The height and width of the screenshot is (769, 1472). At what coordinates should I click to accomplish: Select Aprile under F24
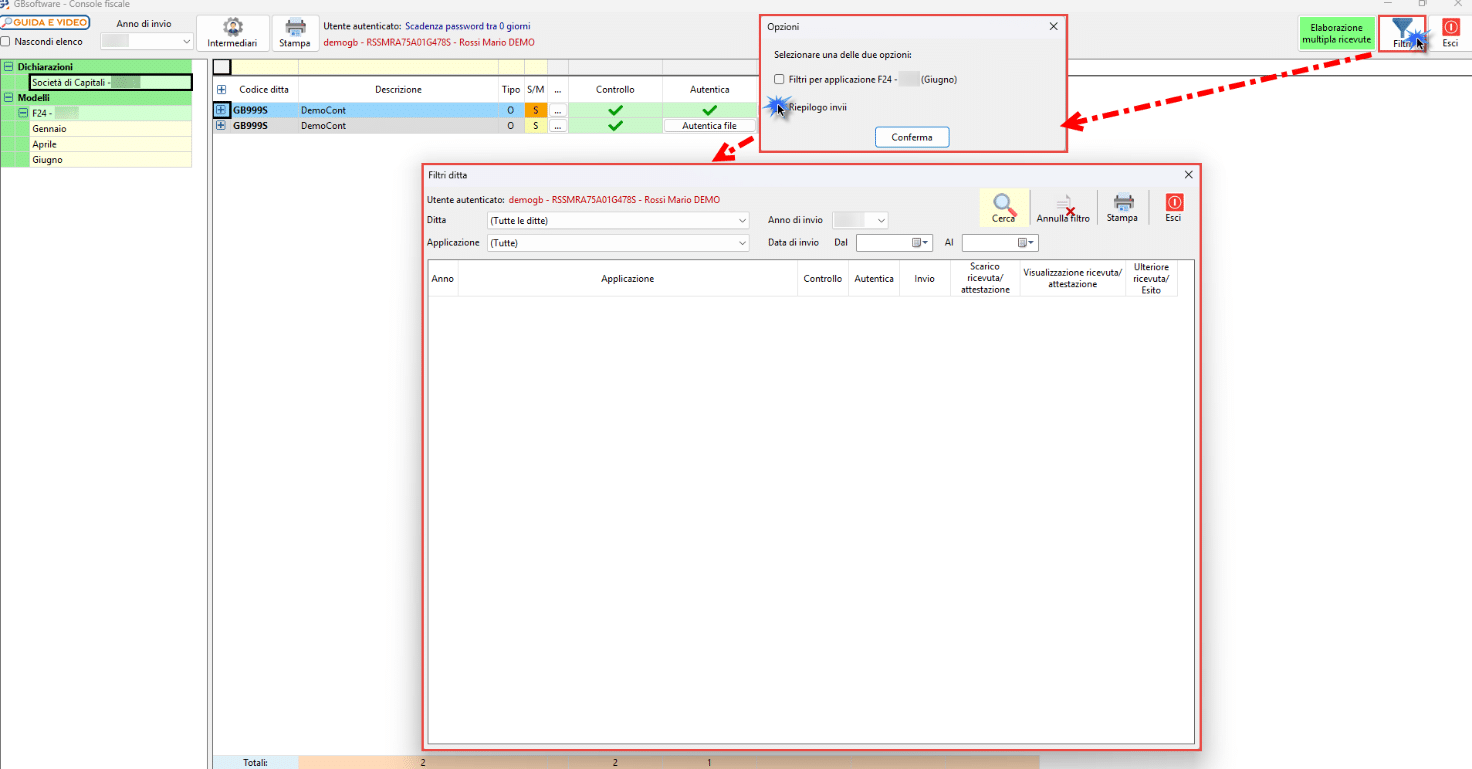[110, 144]
